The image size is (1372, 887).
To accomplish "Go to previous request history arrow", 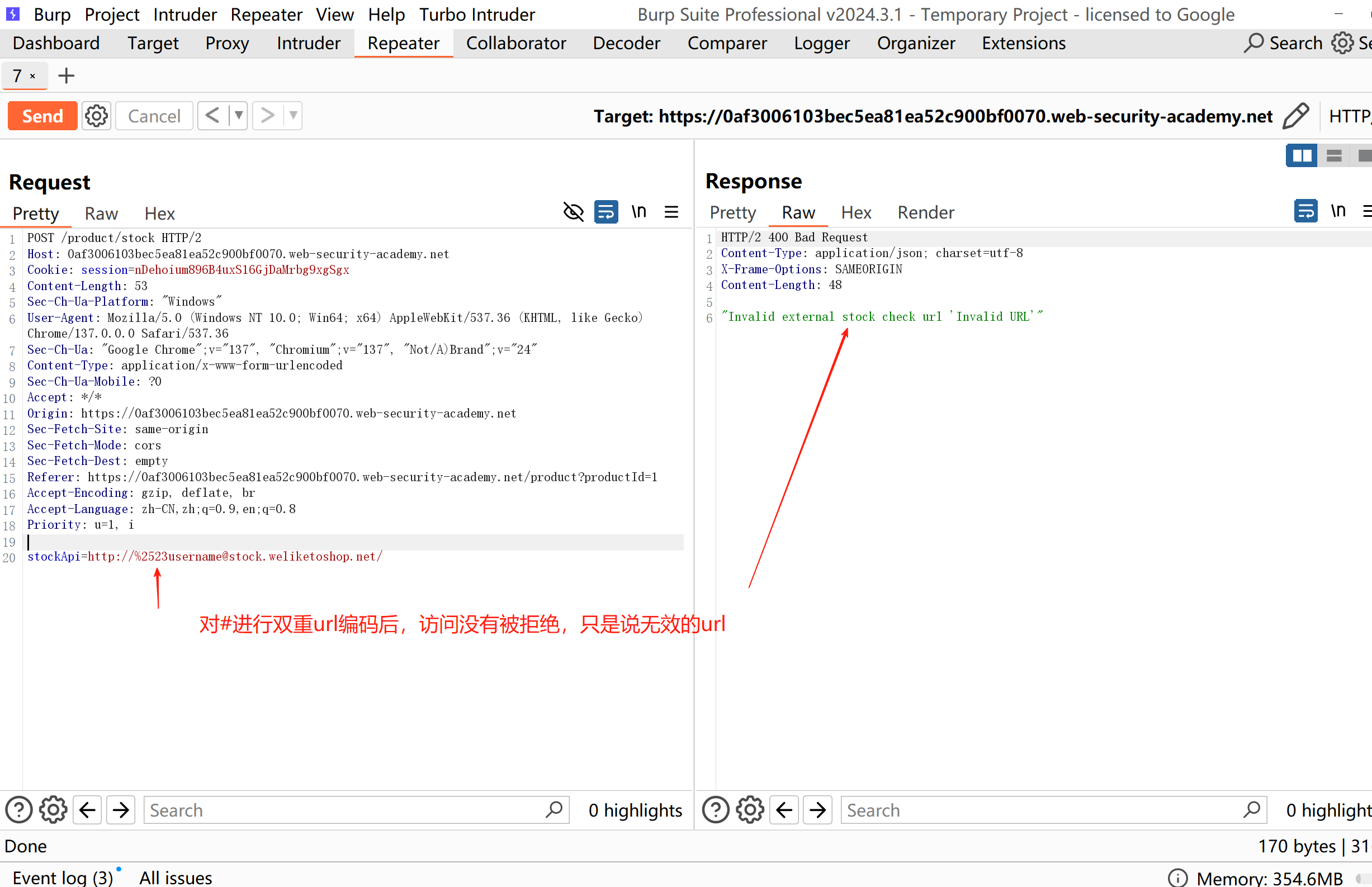I will [212, 116].
